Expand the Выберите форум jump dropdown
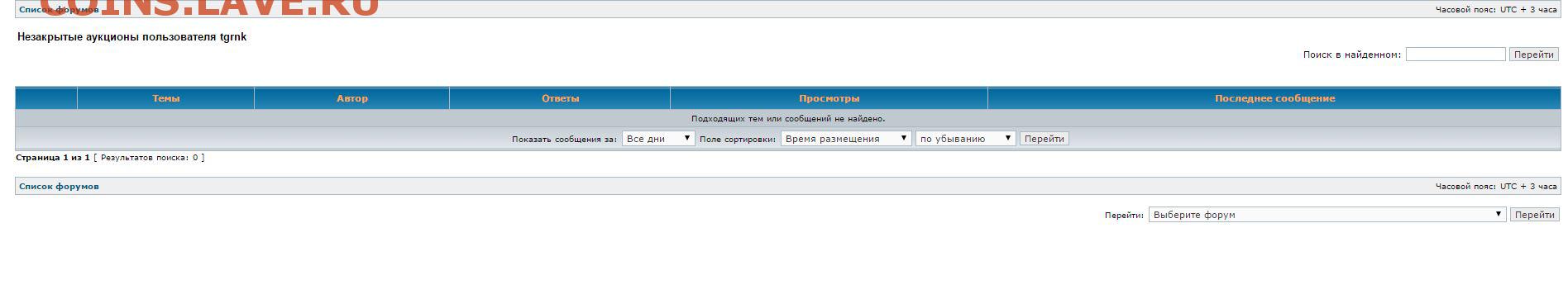The width and height of the screenshot is (1568, 304). (1327, 215)
